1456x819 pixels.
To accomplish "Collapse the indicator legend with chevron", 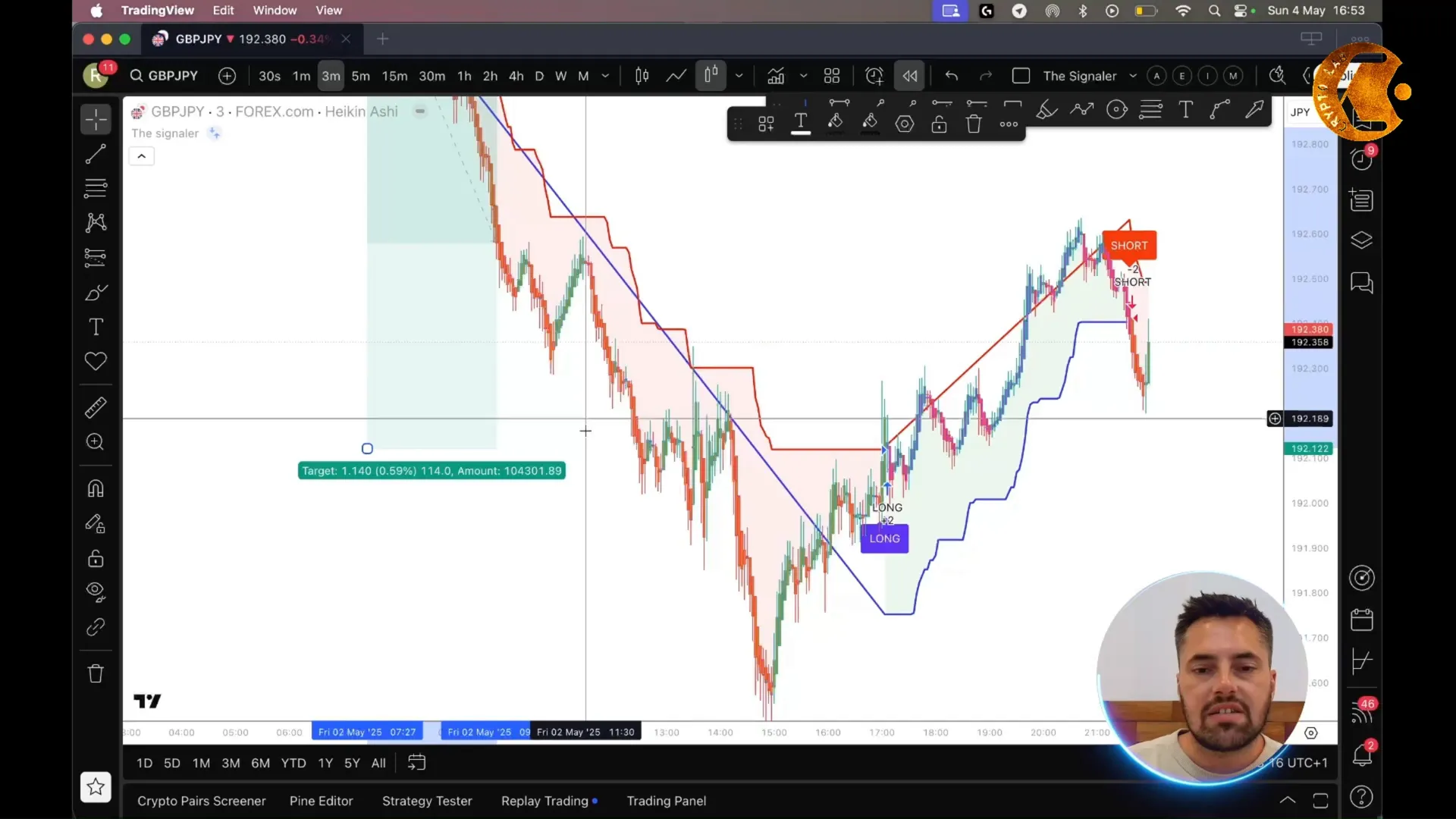I will click(141, 156).
